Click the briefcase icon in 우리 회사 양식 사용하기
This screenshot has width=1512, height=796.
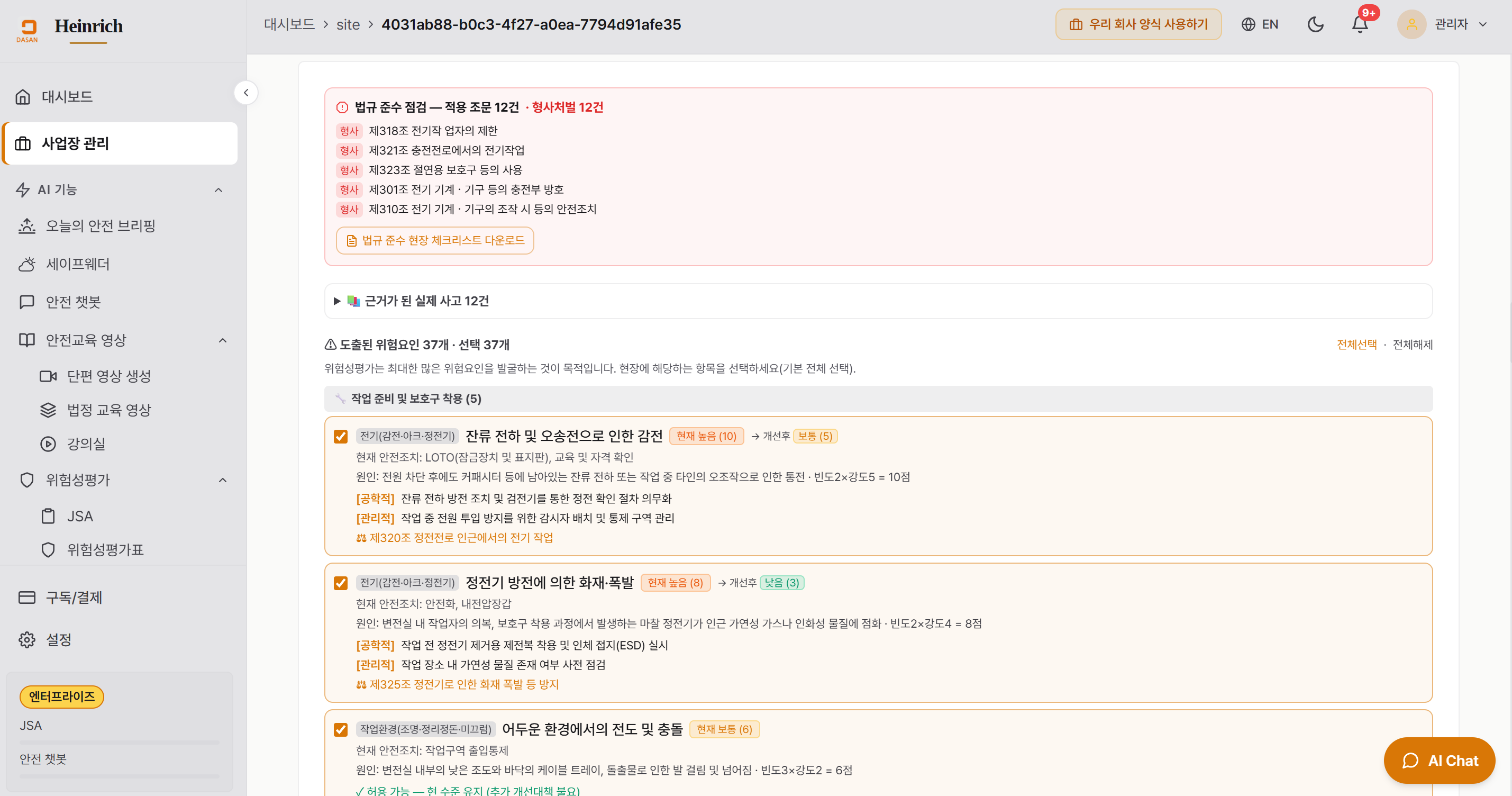(1076, 24)
